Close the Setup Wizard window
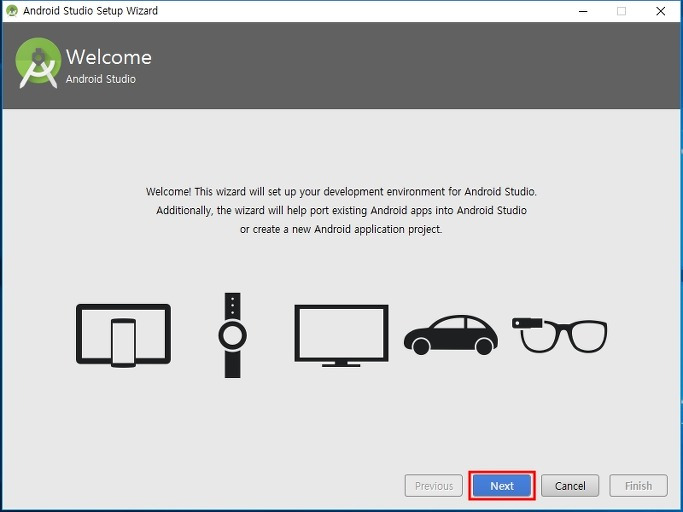 point(660,11)
